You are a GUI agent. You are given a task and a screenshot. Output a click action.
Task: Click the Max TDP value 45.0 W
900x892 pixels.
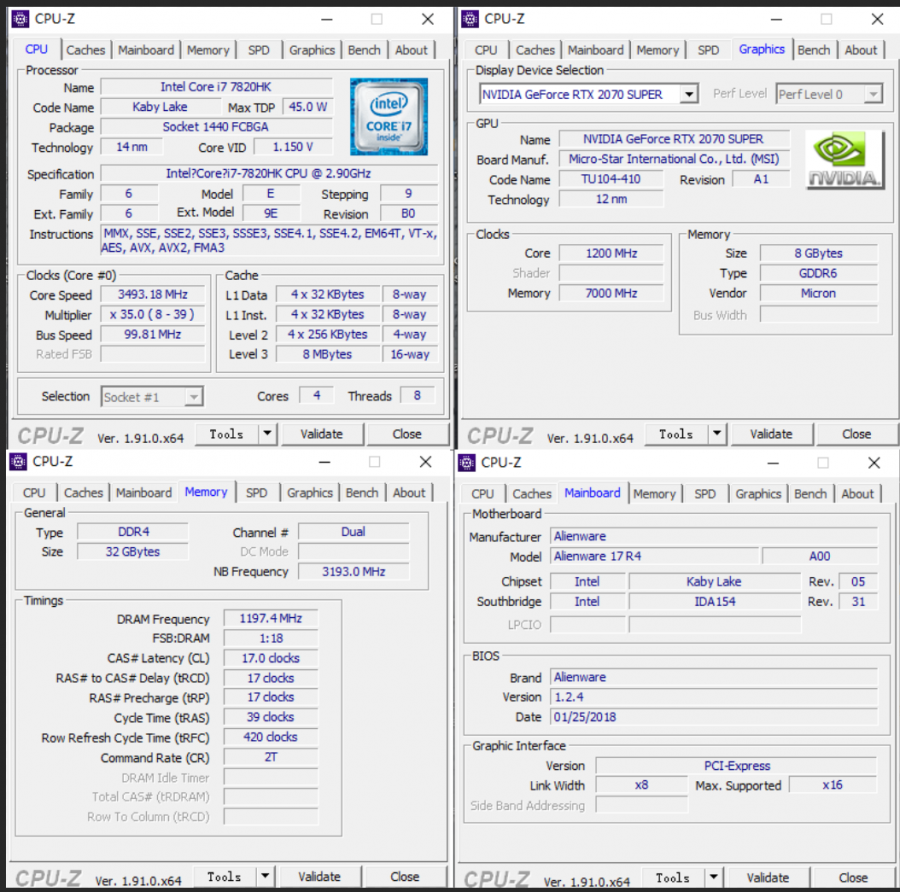point(308,107)
